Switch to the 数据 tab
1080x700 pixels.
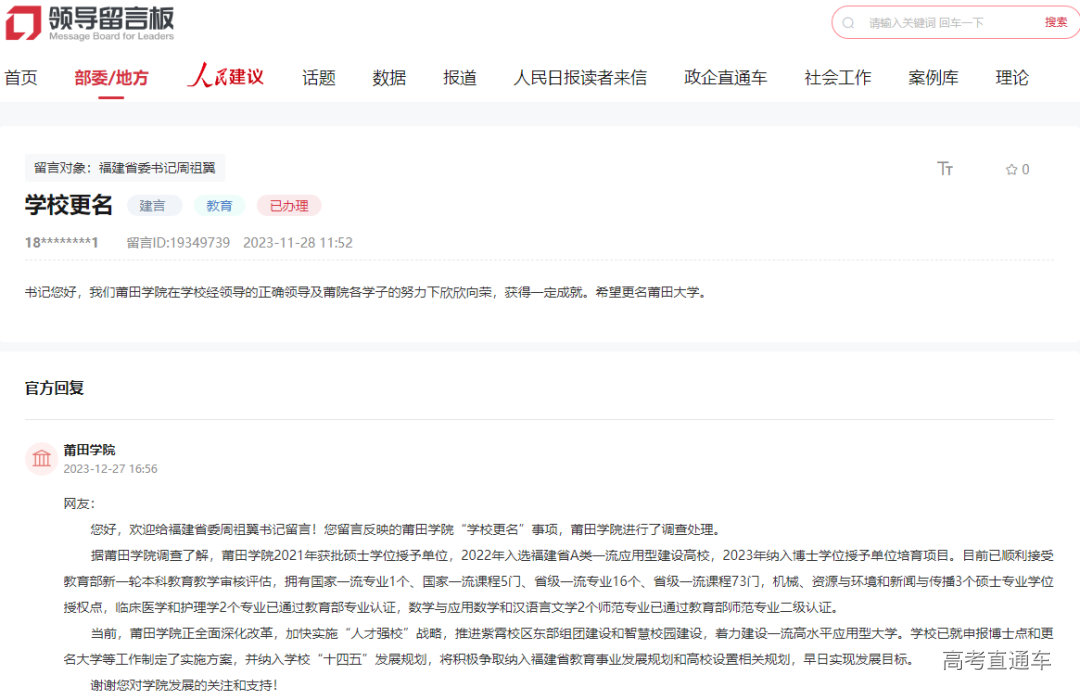click(389, 77)
